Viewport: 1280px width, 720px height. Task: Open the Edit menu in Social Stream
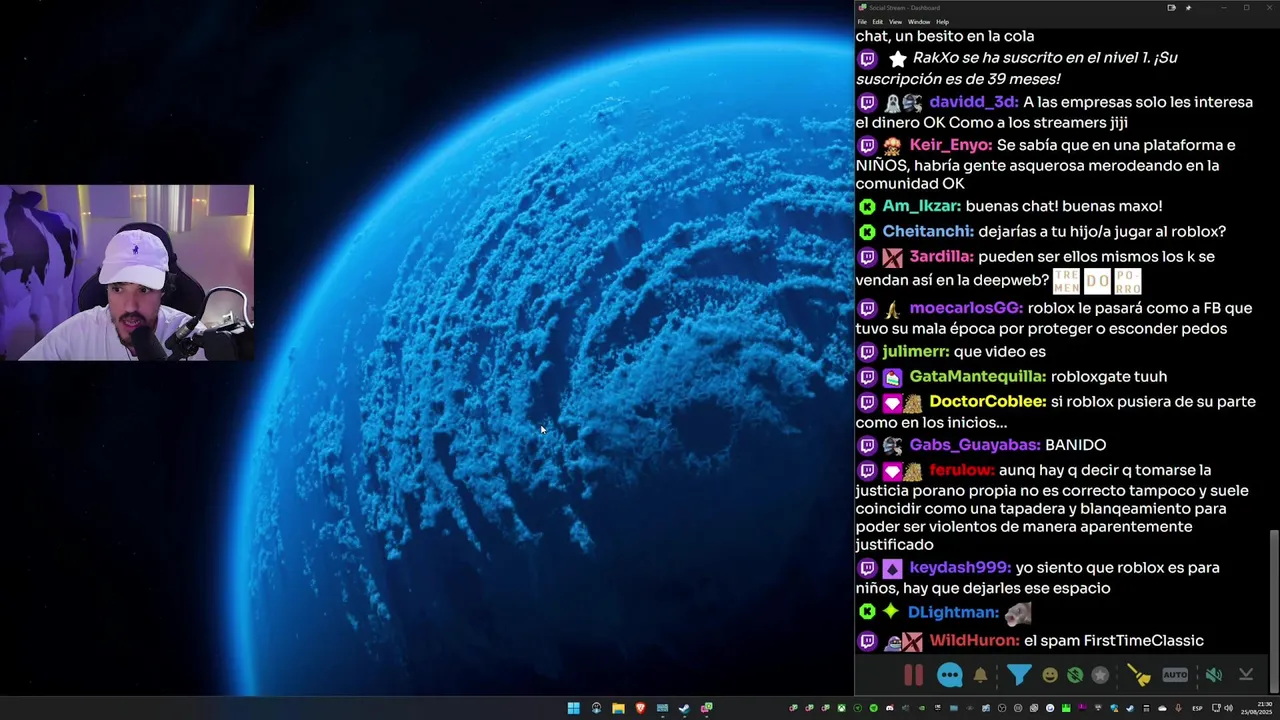877,22
